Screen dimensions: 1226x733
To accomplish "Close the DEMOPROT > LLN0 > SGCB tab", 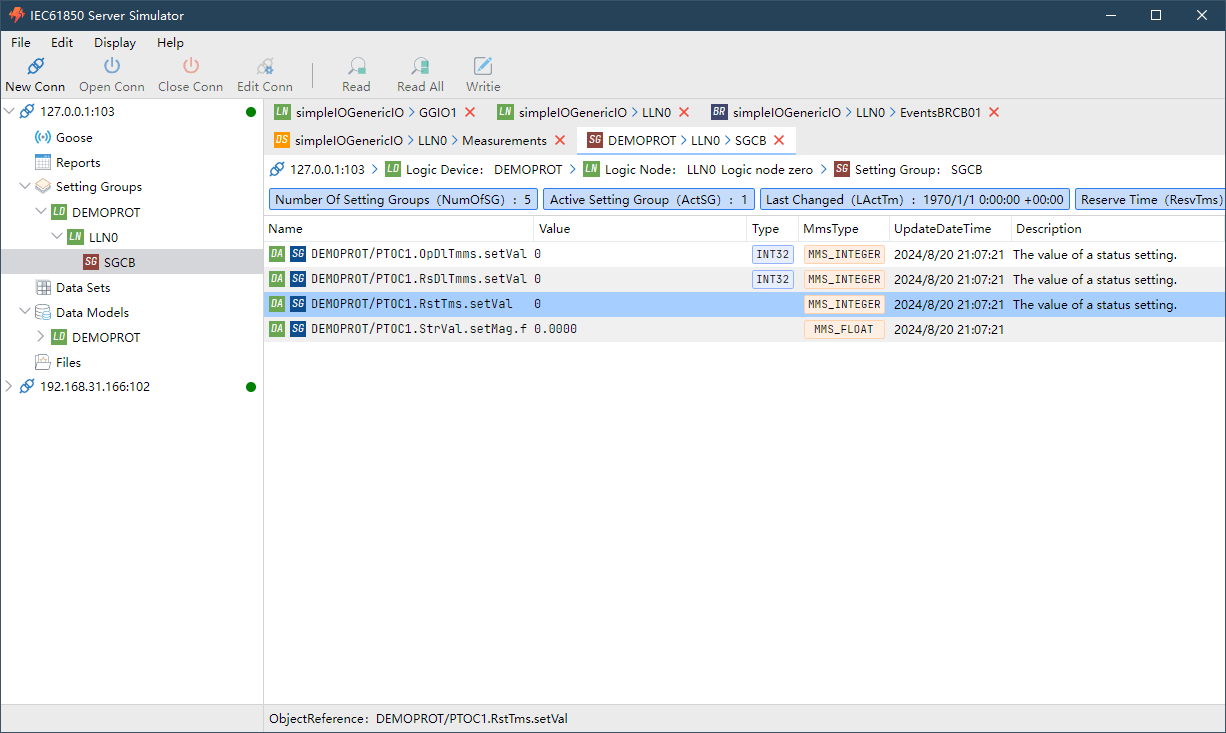I will [779, 140].
